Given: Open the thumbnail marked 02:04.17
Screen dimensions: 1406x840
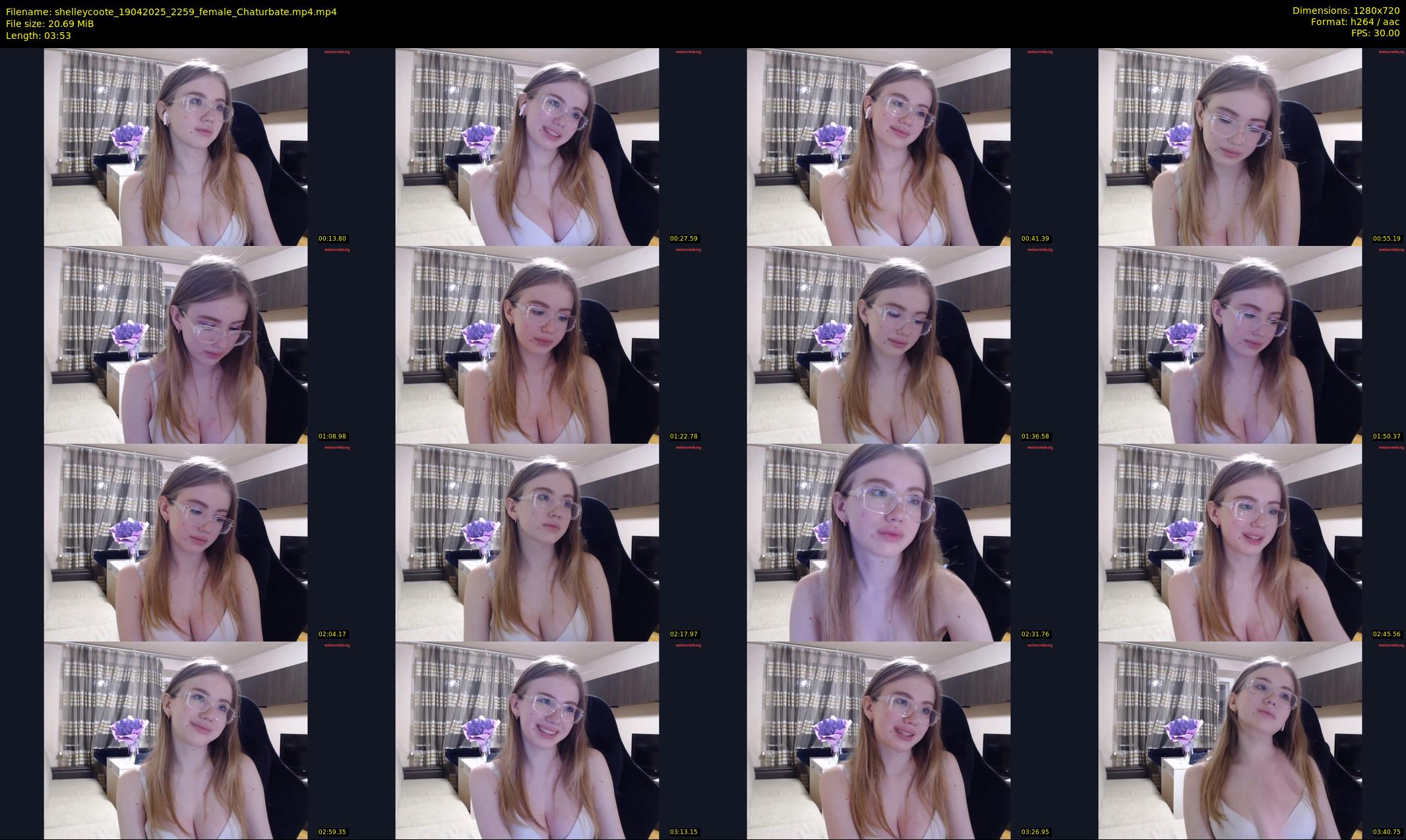Looking at the screenshot, I should click(175, 542).
